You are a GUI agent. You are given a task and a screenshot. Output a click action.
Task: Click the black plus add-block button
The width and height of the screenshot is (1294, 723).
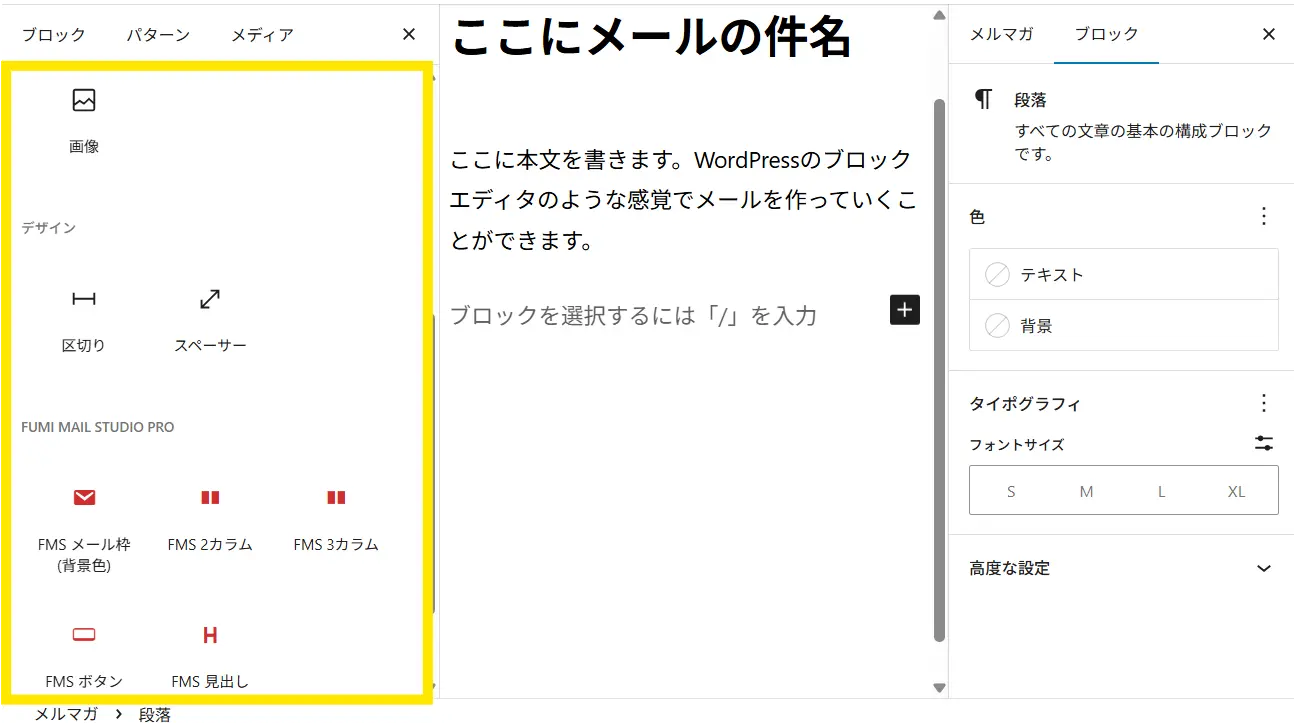click(904, 310)
